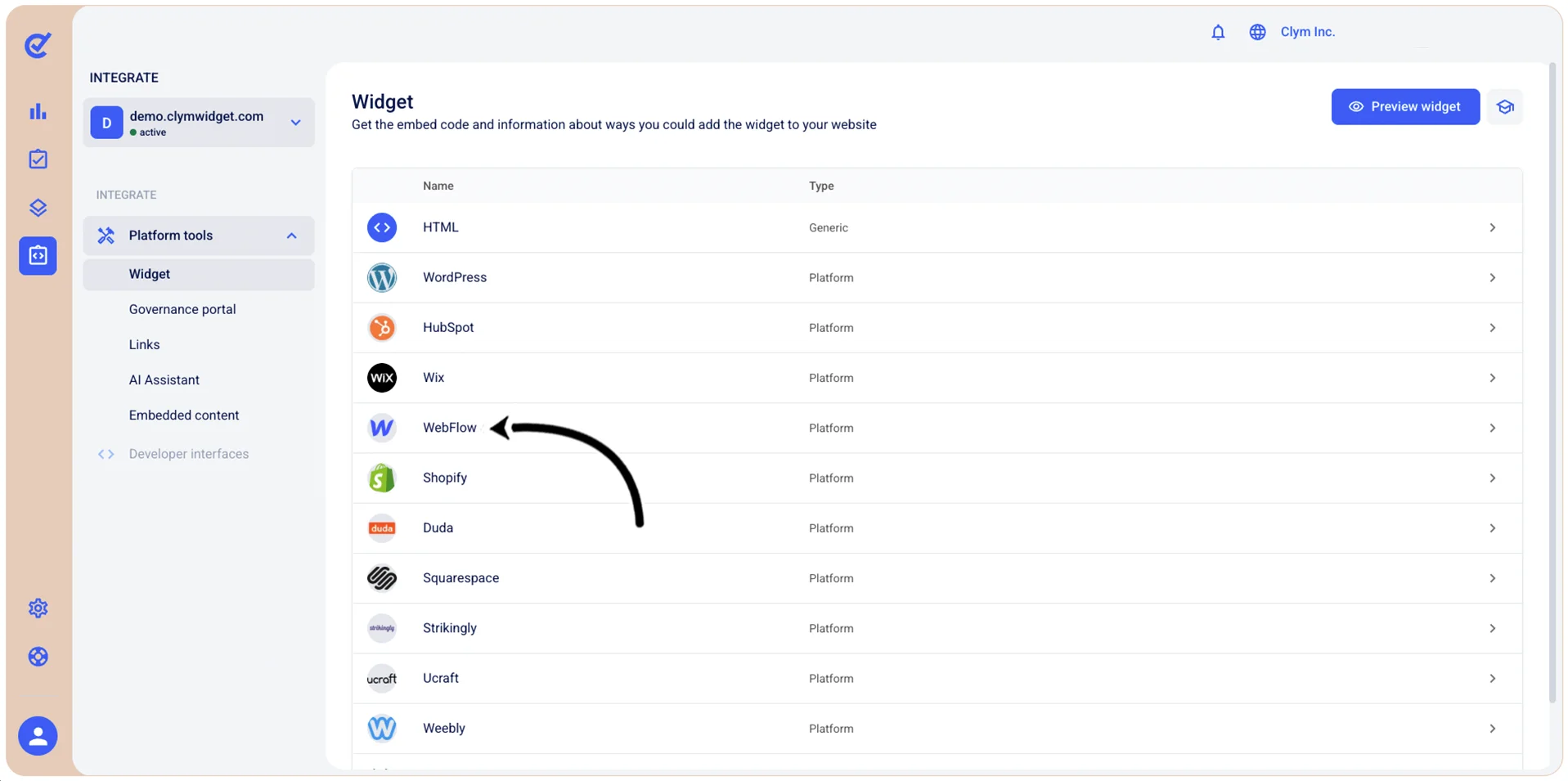This screenshot has height=781, width=1568.
Task: Click the Duda logo icon
Action: tap(382, 528)
